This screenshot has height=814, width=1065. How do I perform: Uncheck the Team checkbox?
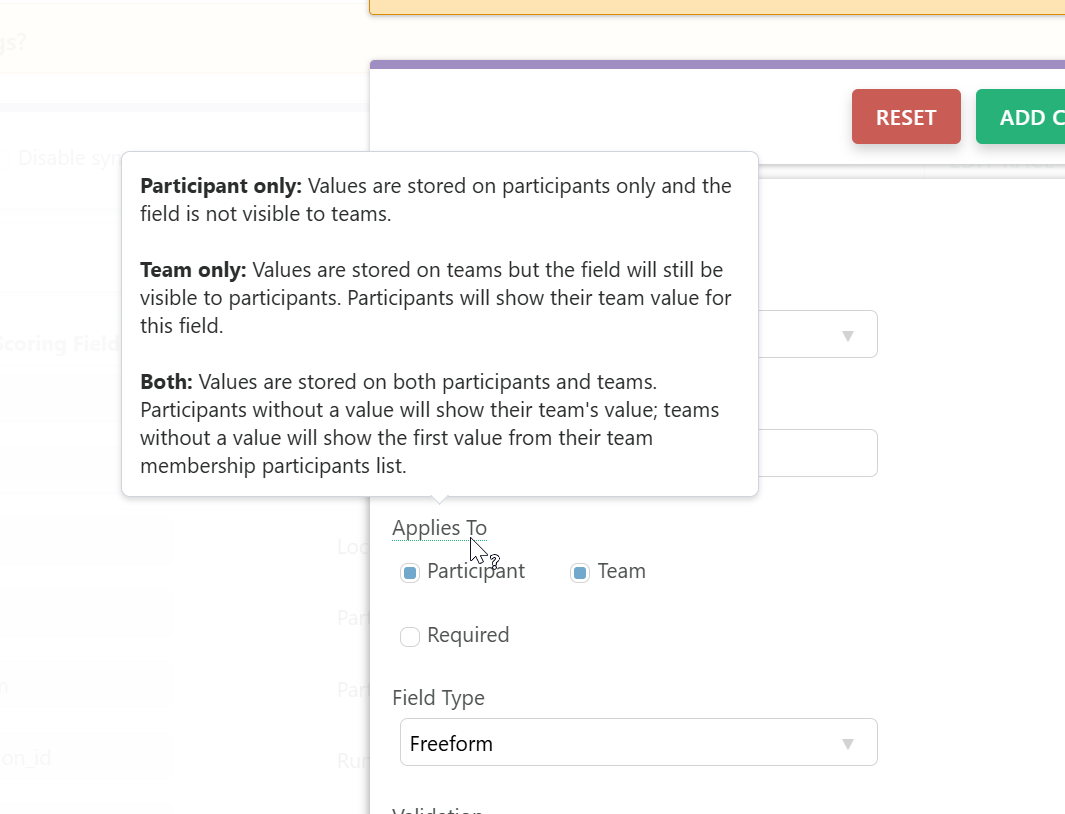(579, 573)
